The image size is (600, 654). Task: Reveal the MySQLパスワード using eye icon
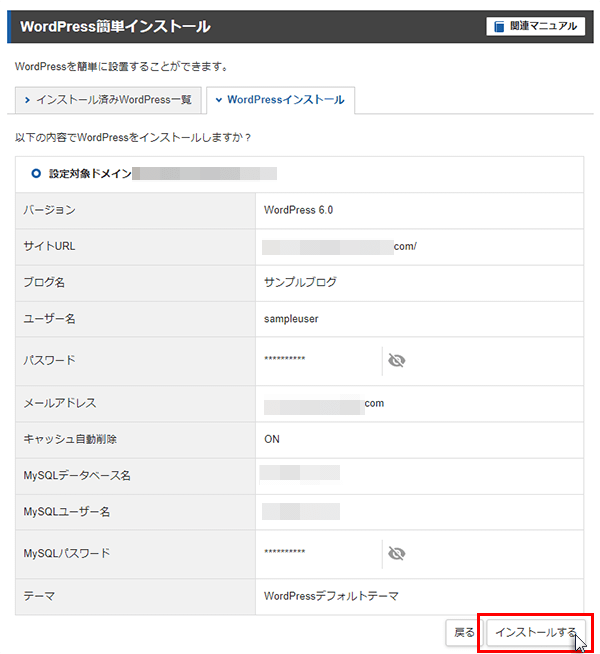396,552
